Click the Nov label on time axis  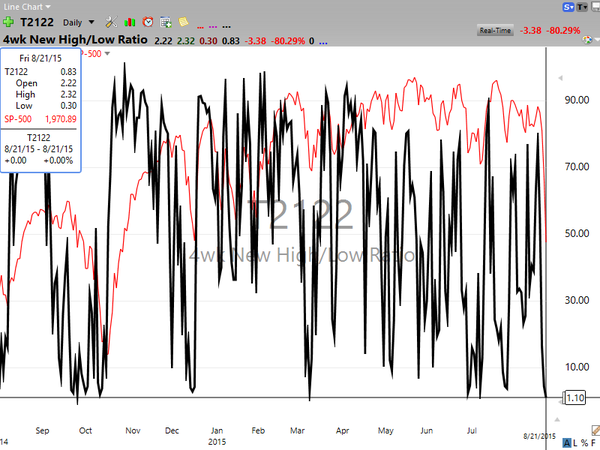point(133,430)
